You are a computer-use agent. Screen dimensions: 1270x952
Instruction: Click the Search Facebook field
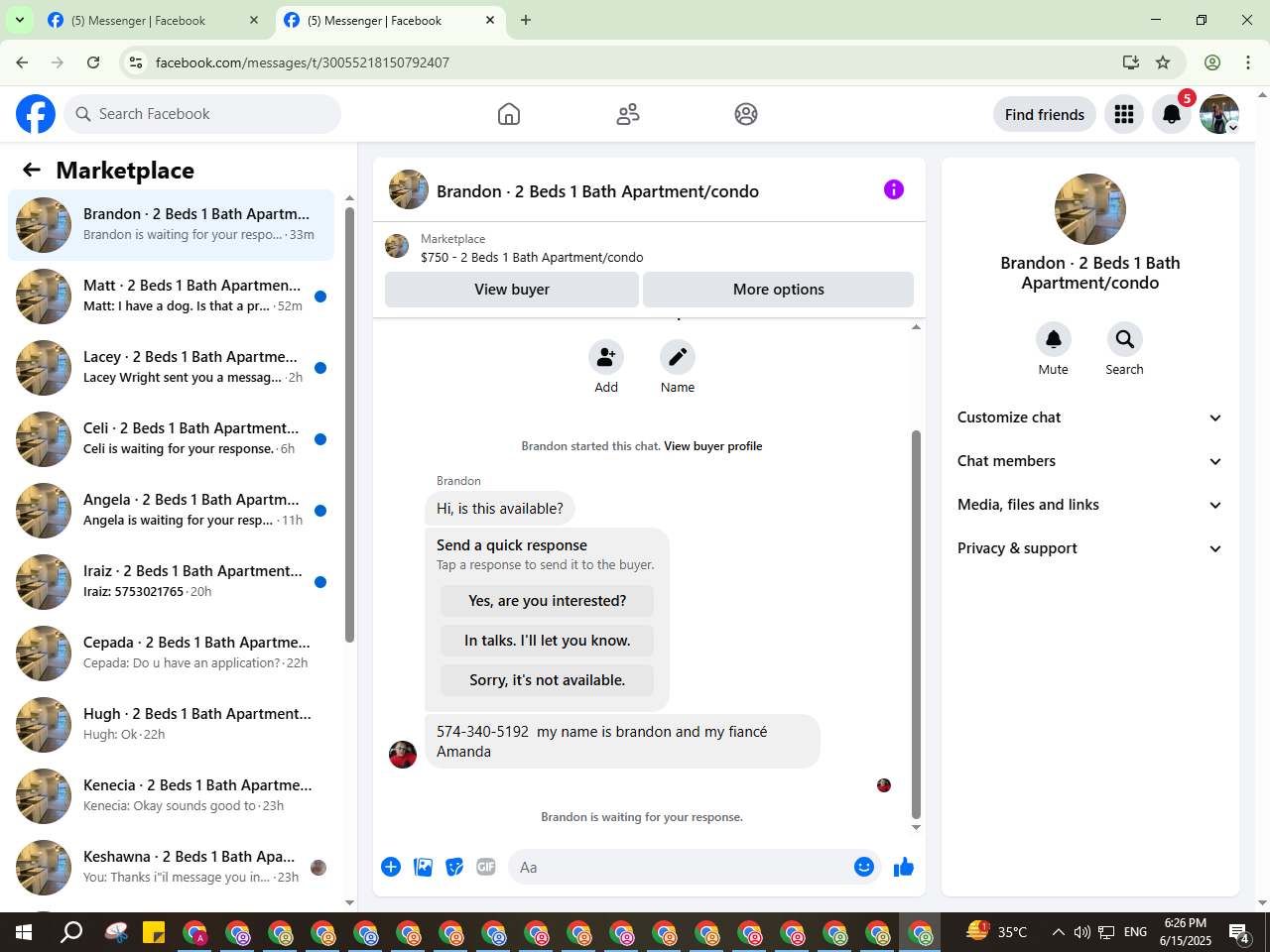click(202, 114)
